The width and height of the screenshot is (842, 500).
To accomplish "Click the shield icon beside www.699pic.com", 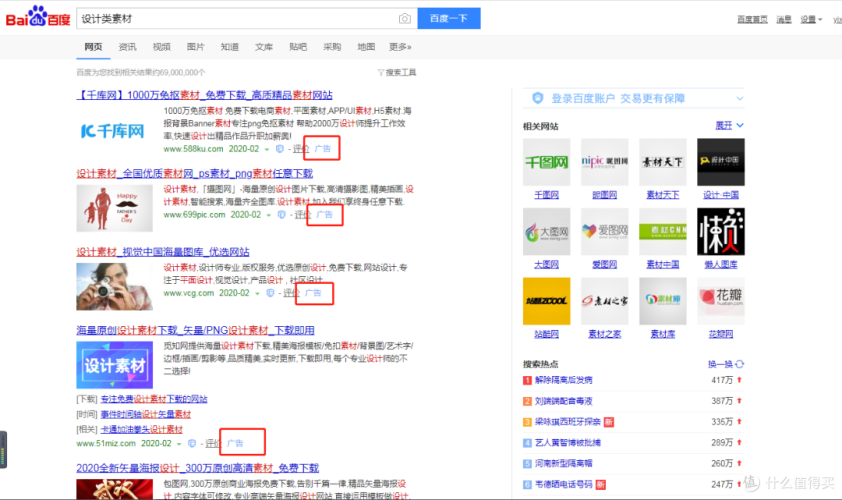I will [x=281, y=215].
